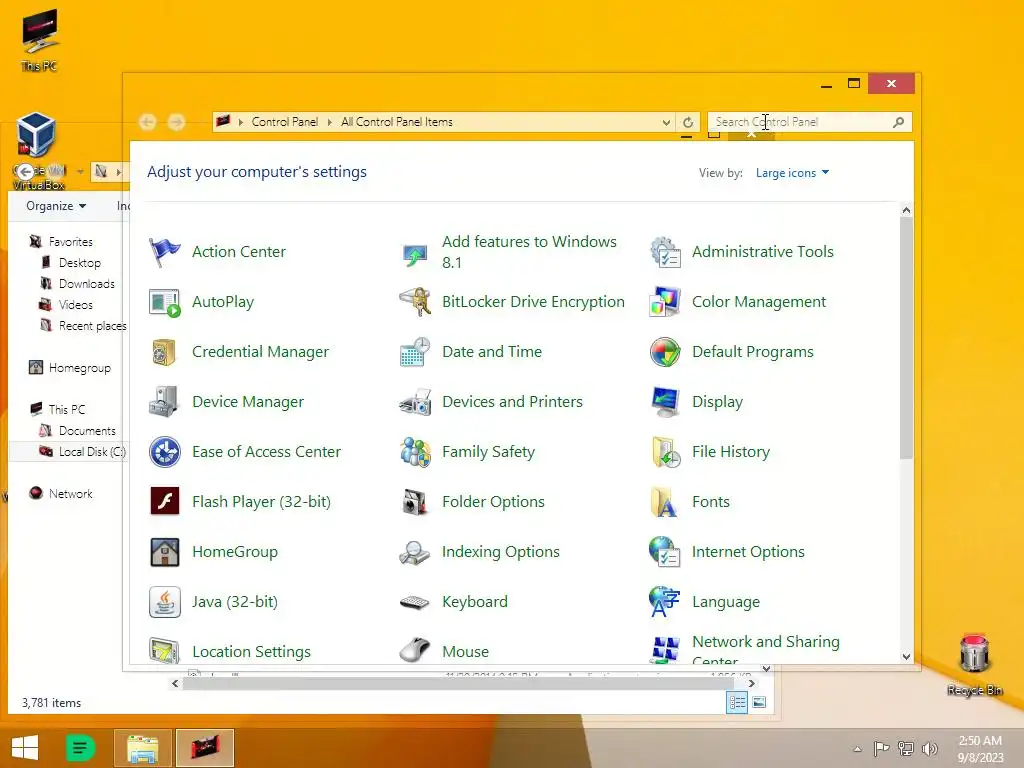Click the All Control Panel Items breadcrumb
Screen dimensions: 1024x768
tap(396, 122)
